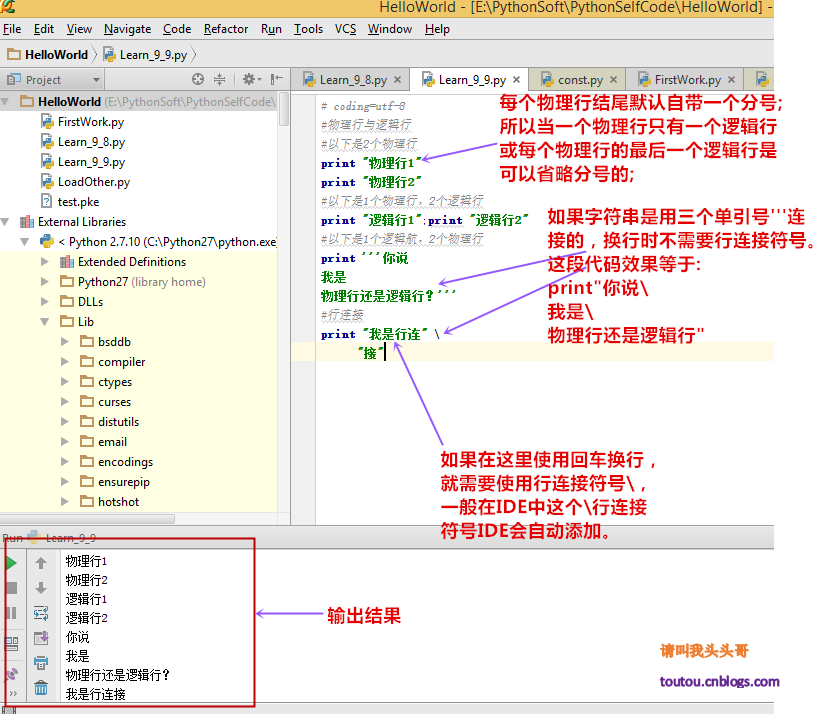Open the Run menu
This screenshot has width=819, height=714.
271,29
